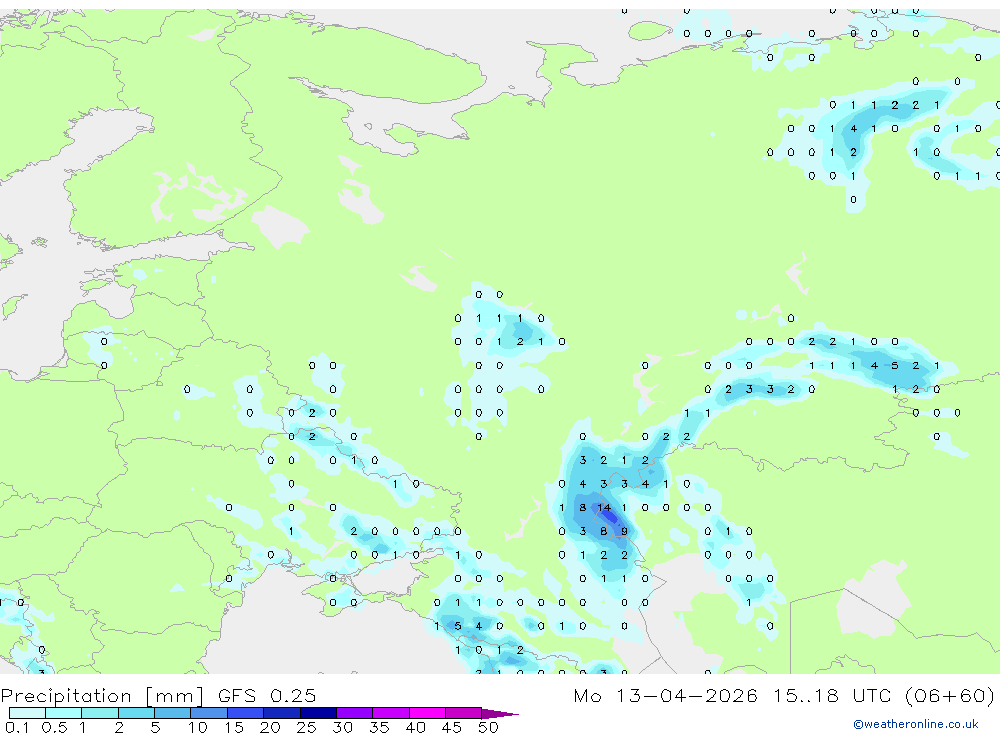The image size is (1000, 733).
Task: Click the '14' precipitation value on the map
Action: [603, 508]
